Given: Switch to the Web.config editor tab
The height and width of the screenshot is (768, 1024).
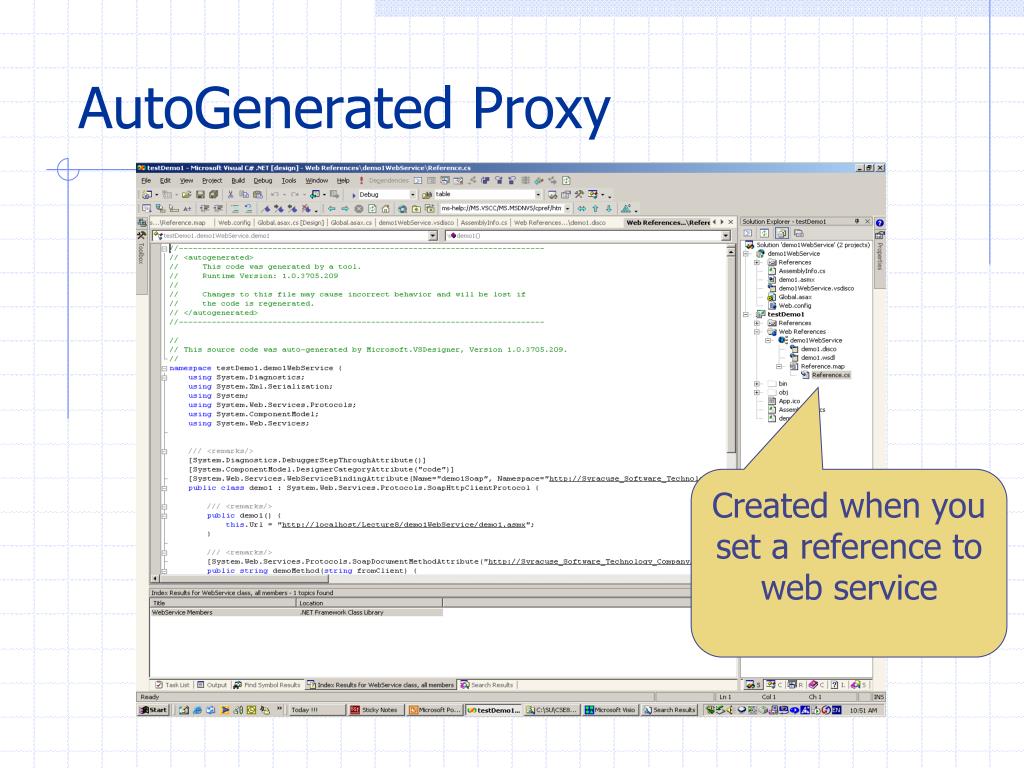Looking at the screenshot, I should [x=234, y=223].
